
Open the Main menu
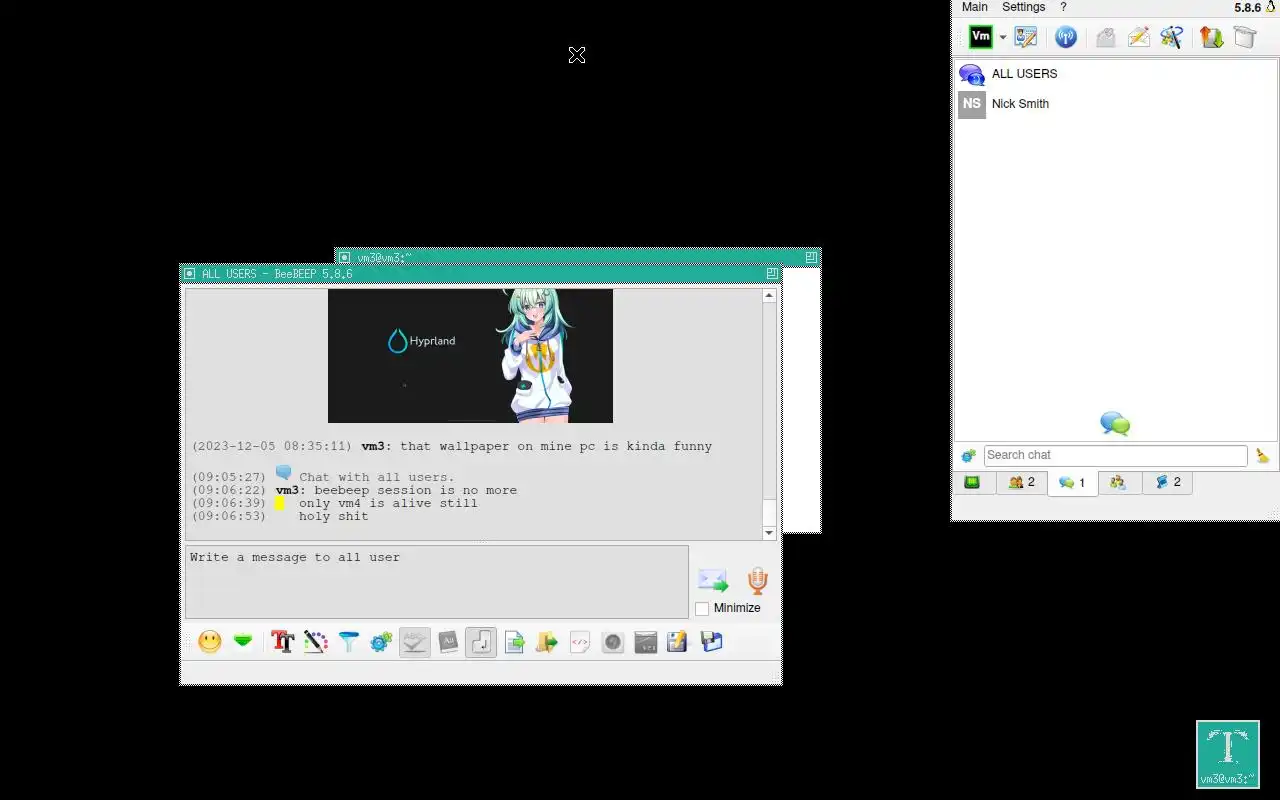(x=975, y=7)
